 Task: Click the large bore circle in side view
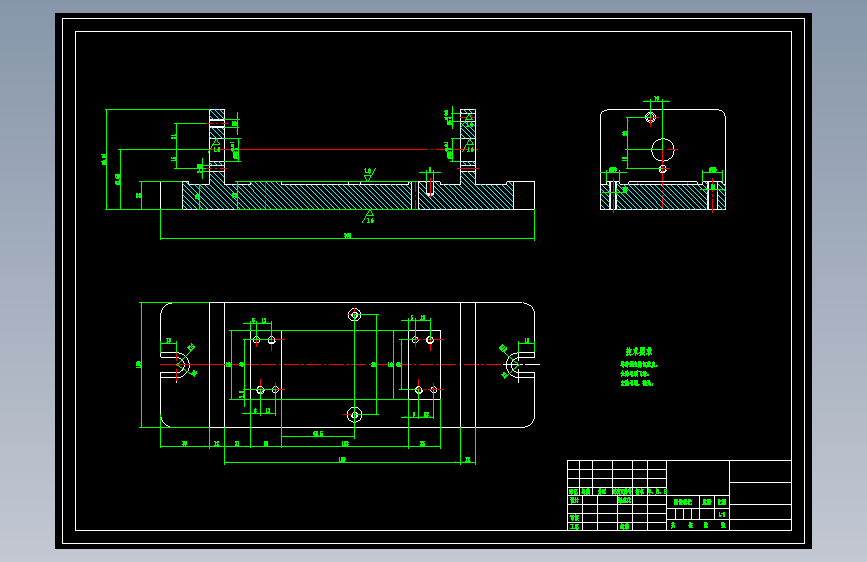click(662, 149)
